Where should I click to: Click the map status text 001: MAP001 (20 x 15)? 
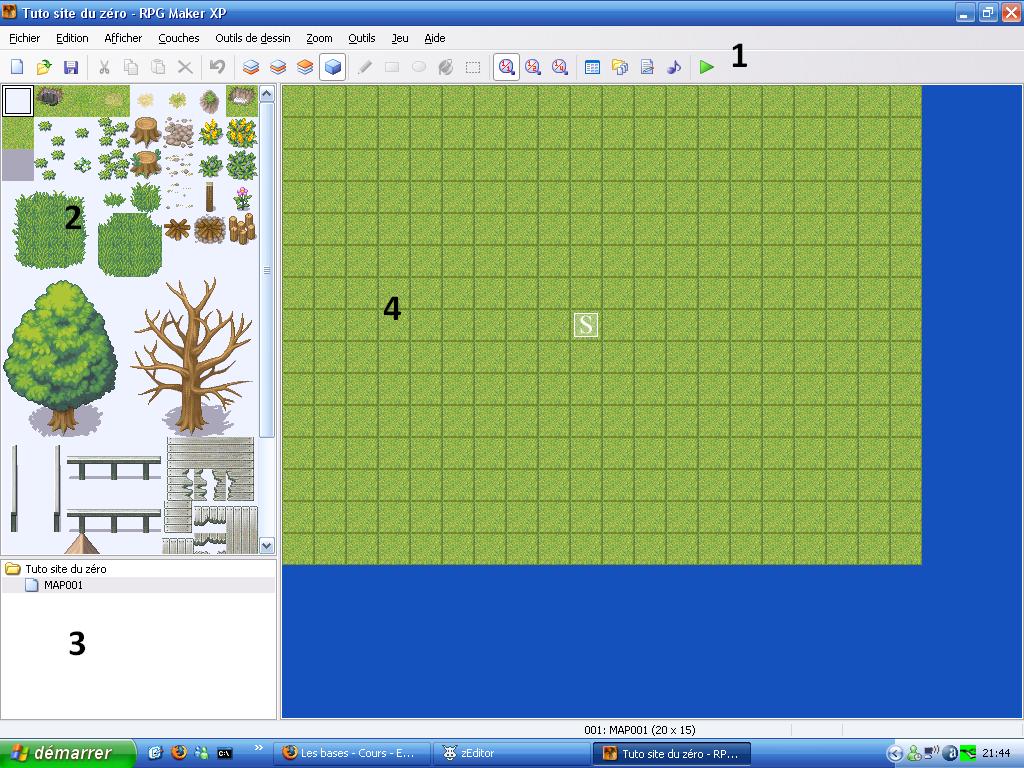tap(640, 729)
